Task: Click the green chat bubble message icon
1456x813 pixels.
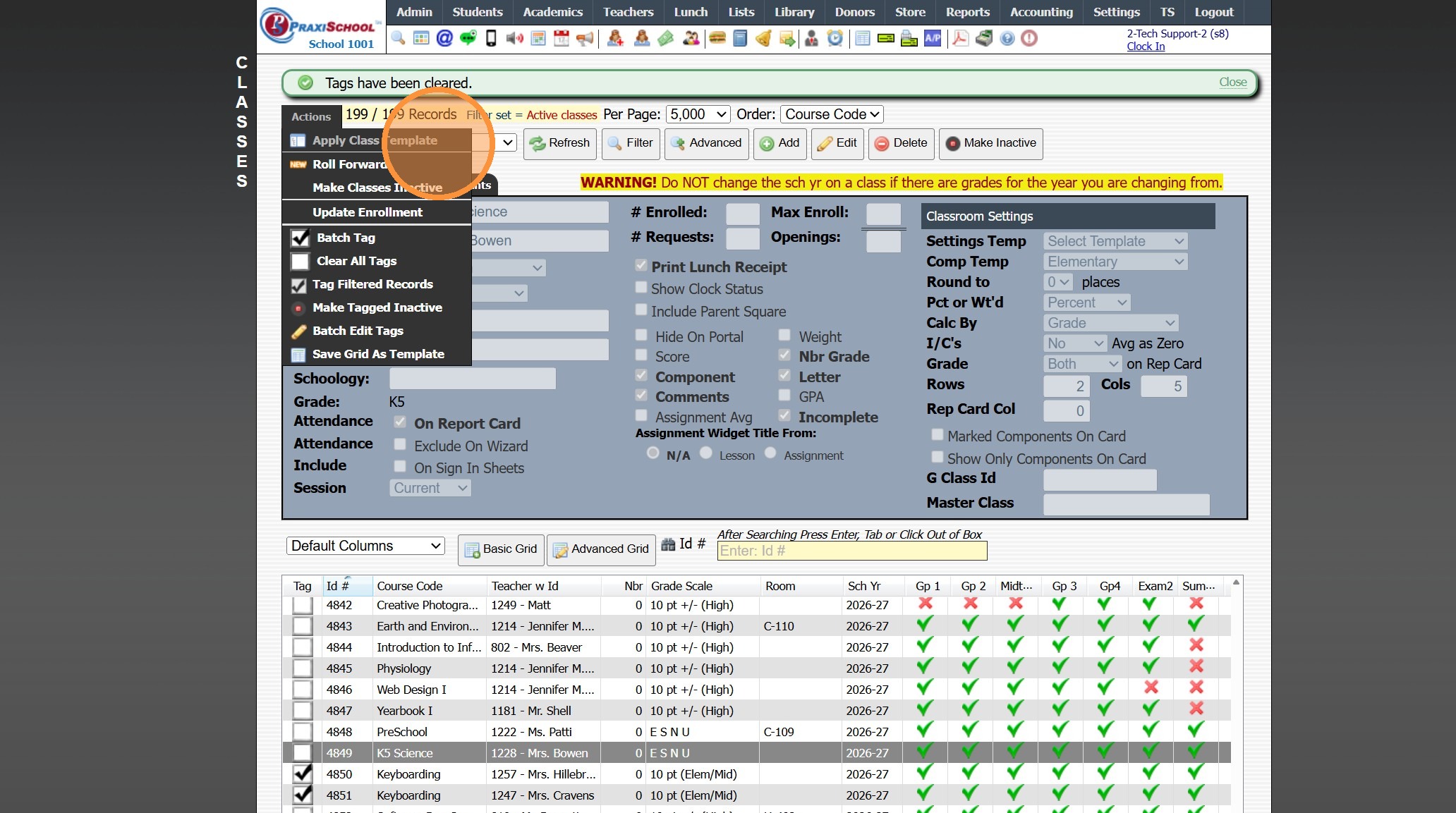Action: (x=468, y=38)
